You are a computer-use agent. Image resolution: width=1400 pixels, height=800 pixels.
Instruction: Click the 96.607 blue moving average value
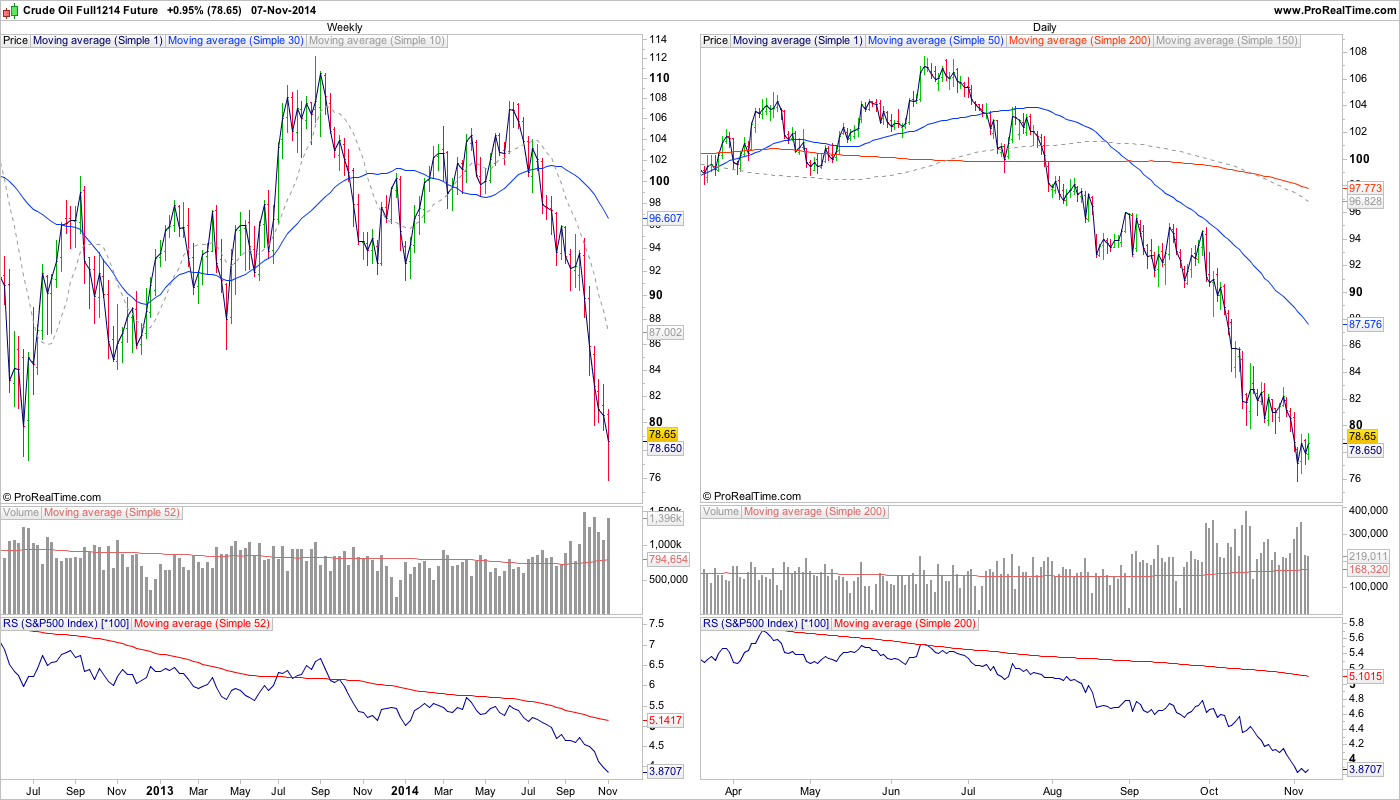click(665, 217)
